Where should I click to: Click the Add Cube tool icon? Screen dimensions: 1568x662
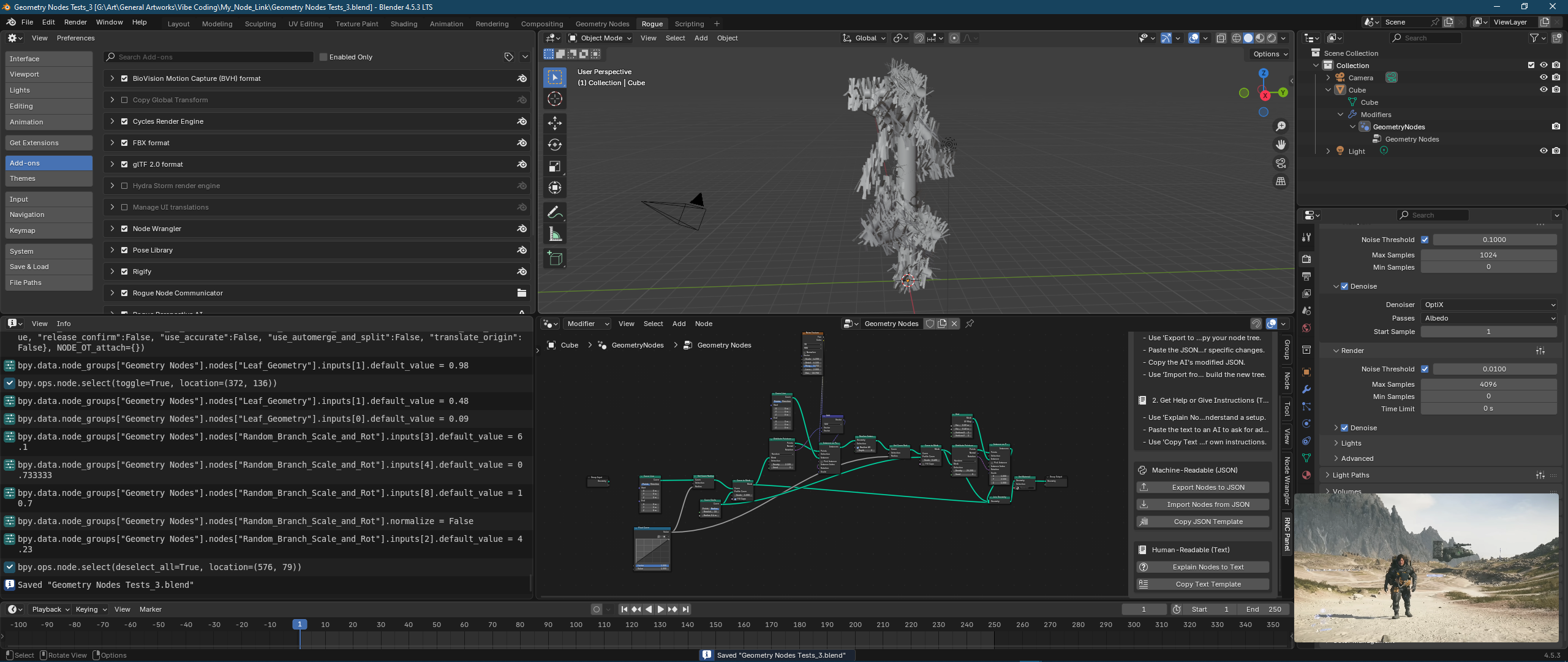(x=555, y=258)
